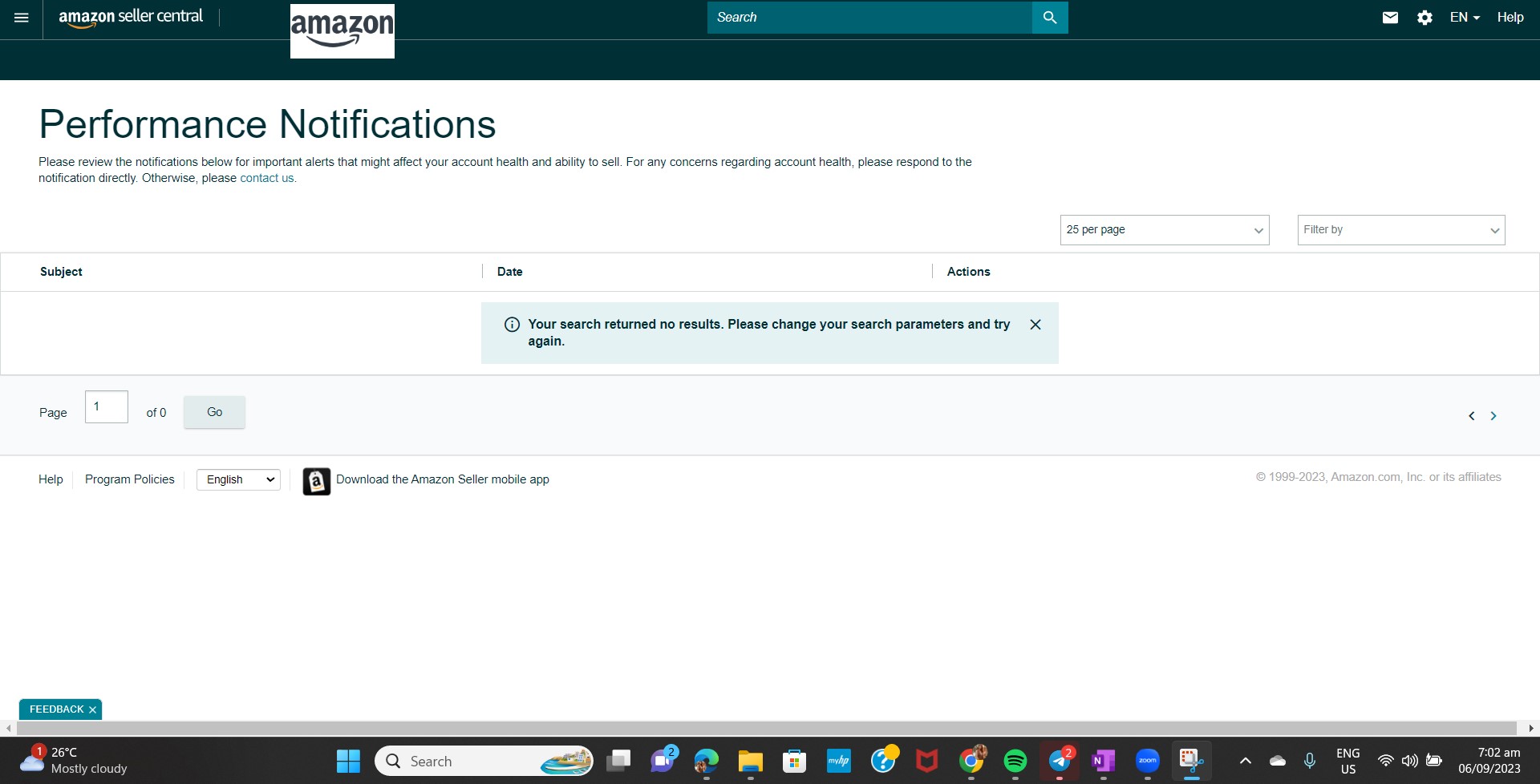The image size is (1540, 784).
Task: Open Microsoft Edge from taskbar
Action: click(707, 761)
